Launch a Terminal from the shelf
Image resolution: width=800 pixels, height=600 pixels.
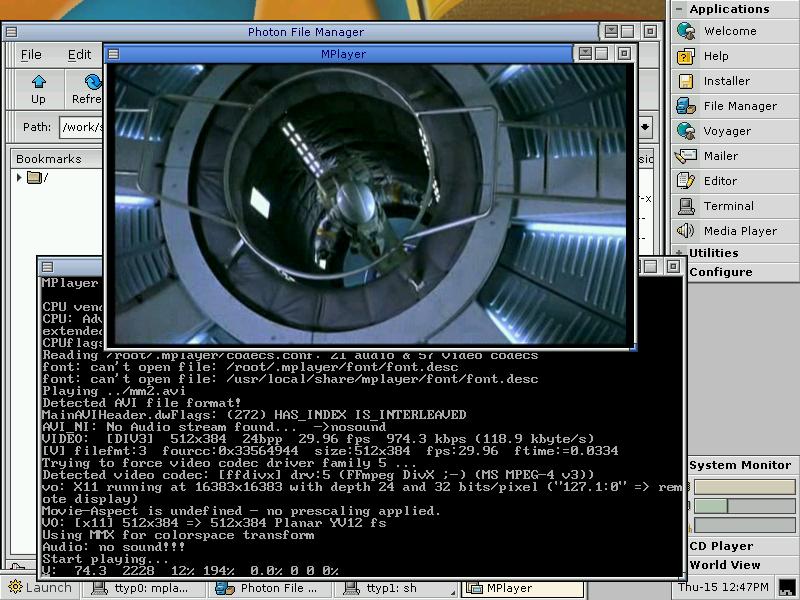coord(728,206)
